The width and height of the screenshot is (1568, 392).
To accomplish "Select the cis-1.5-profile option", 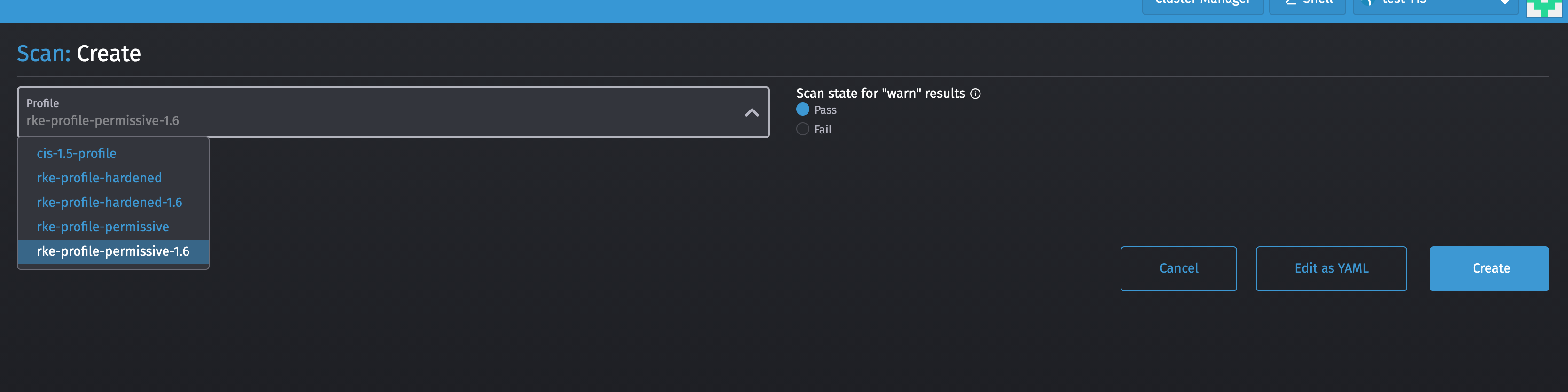I will (77, 153).
